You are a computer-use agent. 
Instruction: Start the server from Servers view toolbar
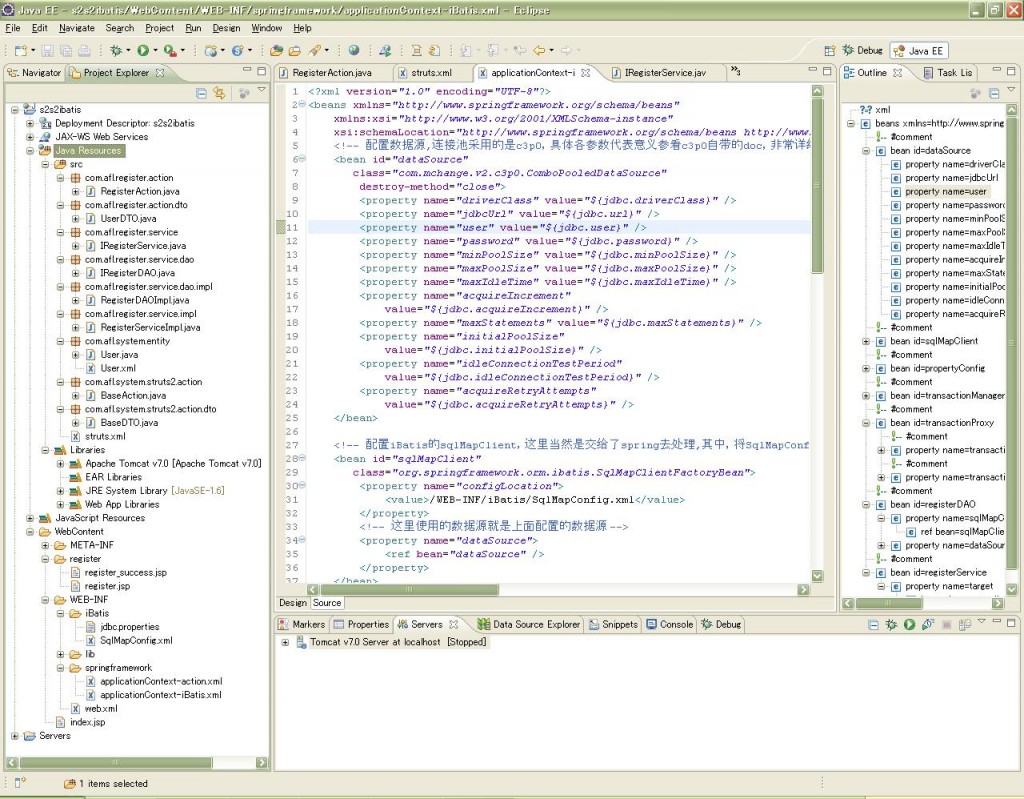point(909,625)
